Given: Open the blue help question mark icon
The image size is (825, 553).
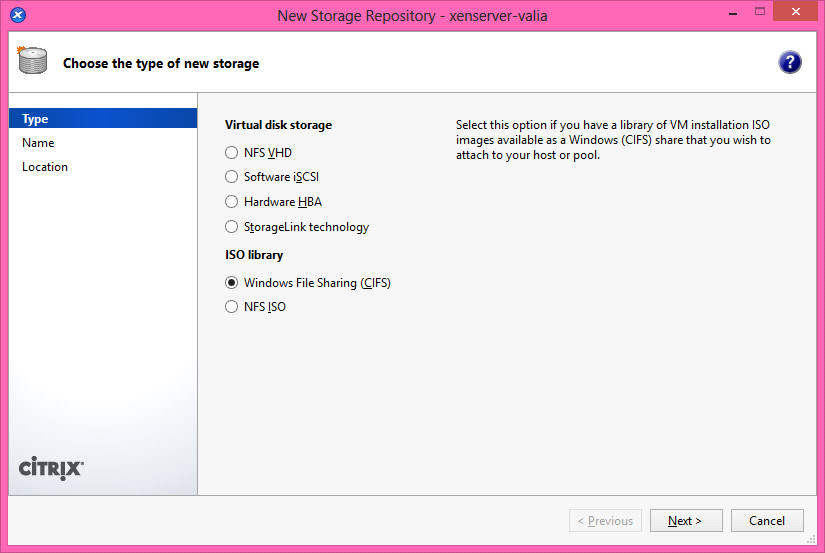Looking at the screenshot, I should coord(790,63).
